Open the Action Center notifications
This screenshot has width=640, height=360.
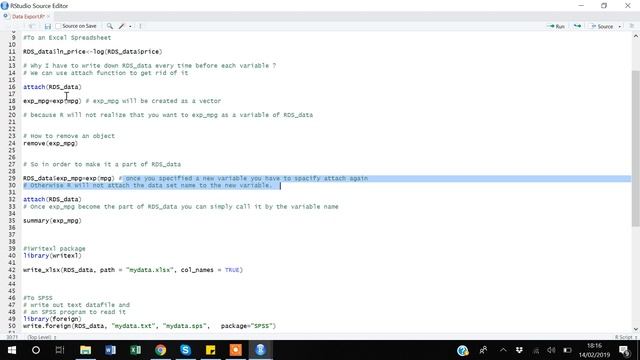point(624,350)
